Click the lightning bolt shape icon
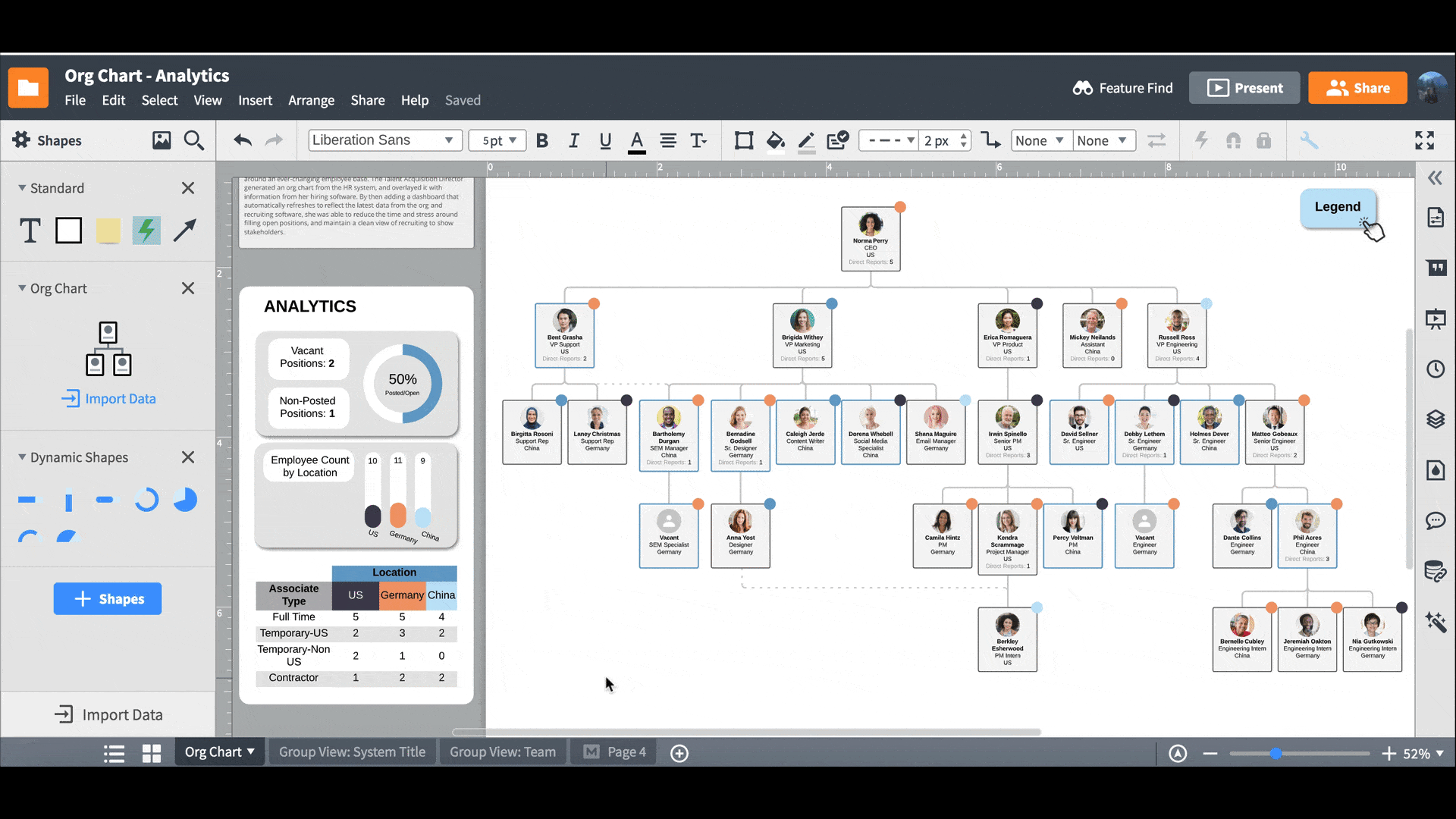The width and height of the screenshot is (1456, 819). (x=146, y=230)
